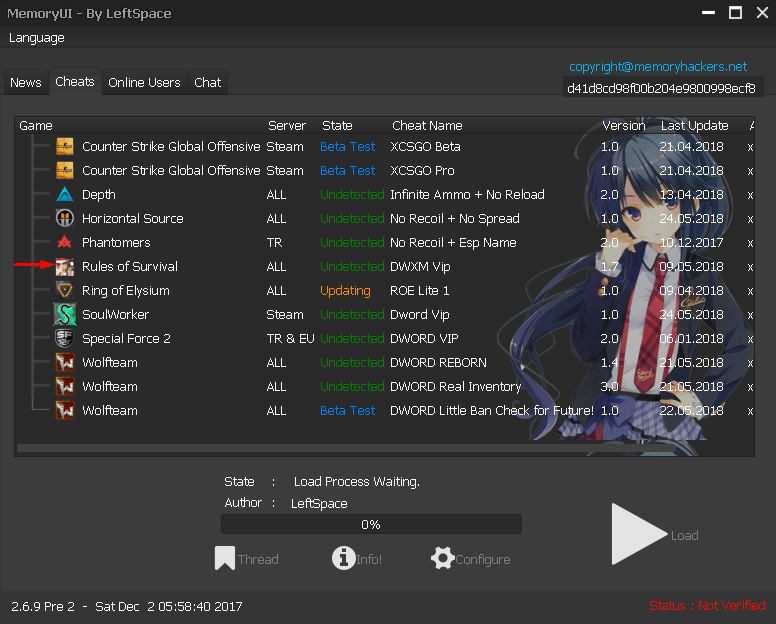The width and height of the screenshot is (776, 624).
Task: Select No Recoil + Esp Name cheat
Action: click(453, 242)
